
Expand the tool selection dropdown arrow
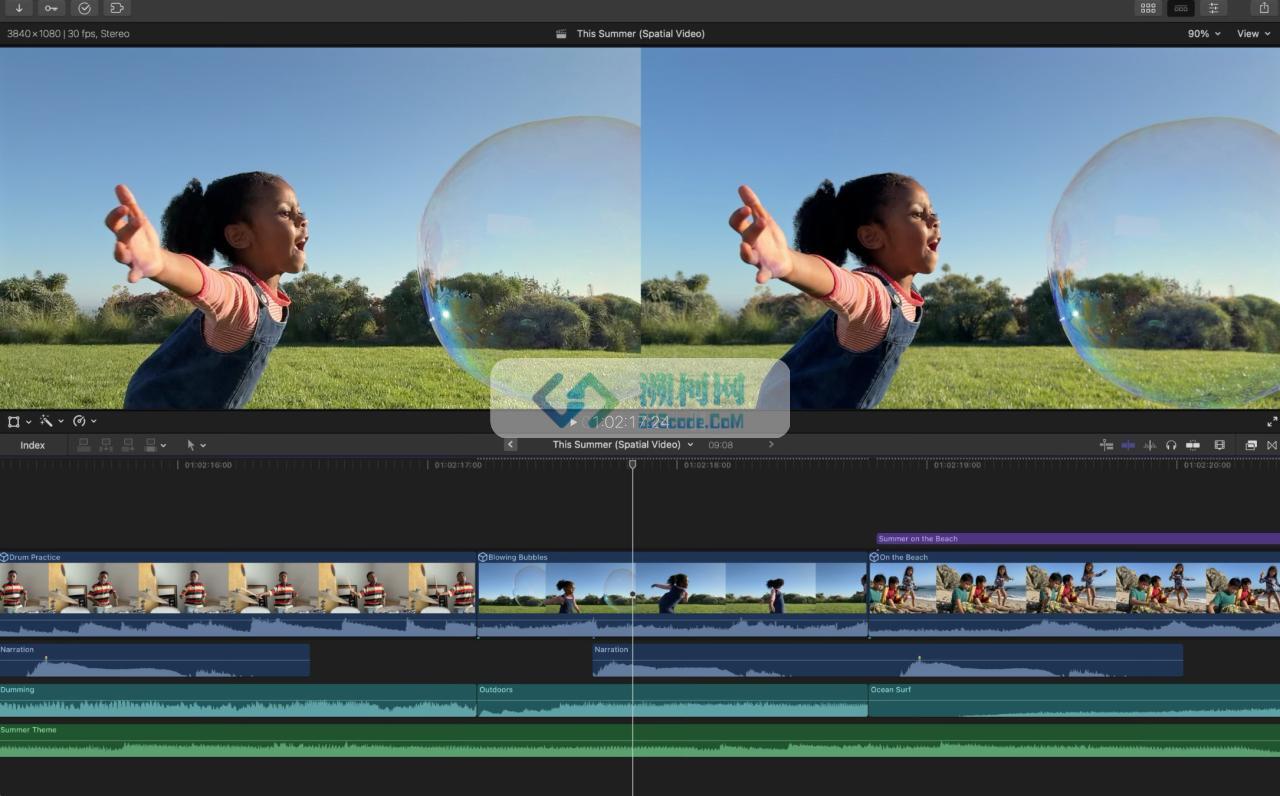[203, 445]
